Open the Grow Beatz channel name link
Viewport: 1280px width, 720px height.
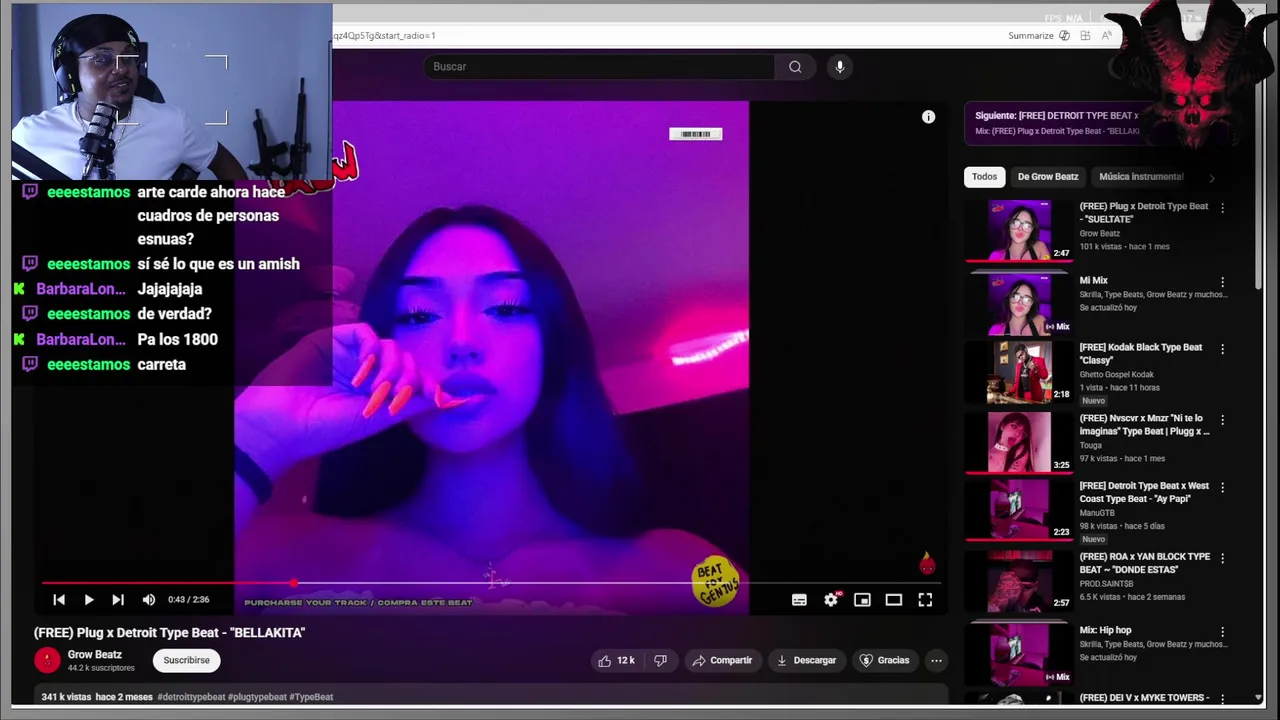click(95, 655)
